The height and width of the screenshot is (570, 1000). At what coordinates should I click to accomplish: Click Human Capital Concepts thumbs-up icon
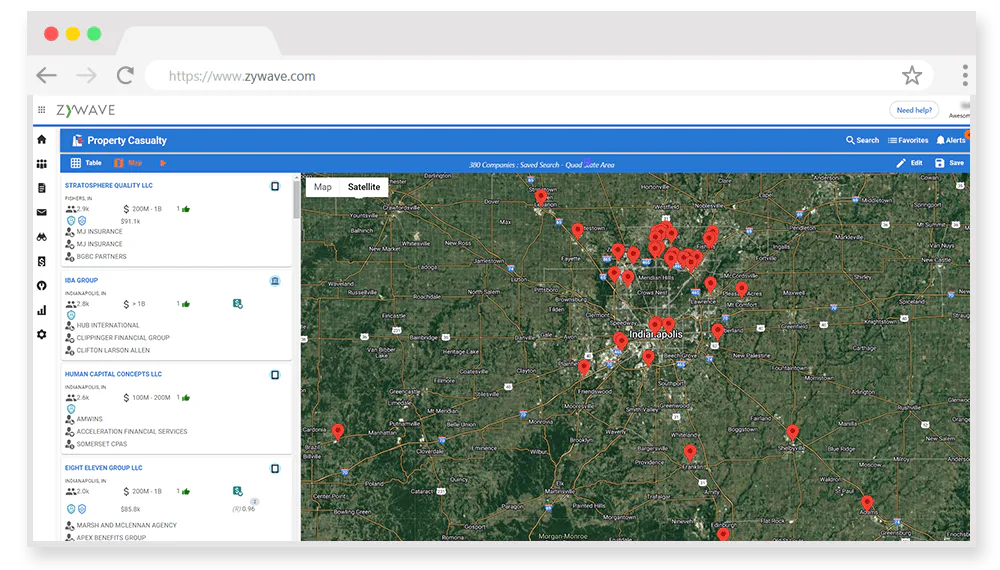[186, 398]
